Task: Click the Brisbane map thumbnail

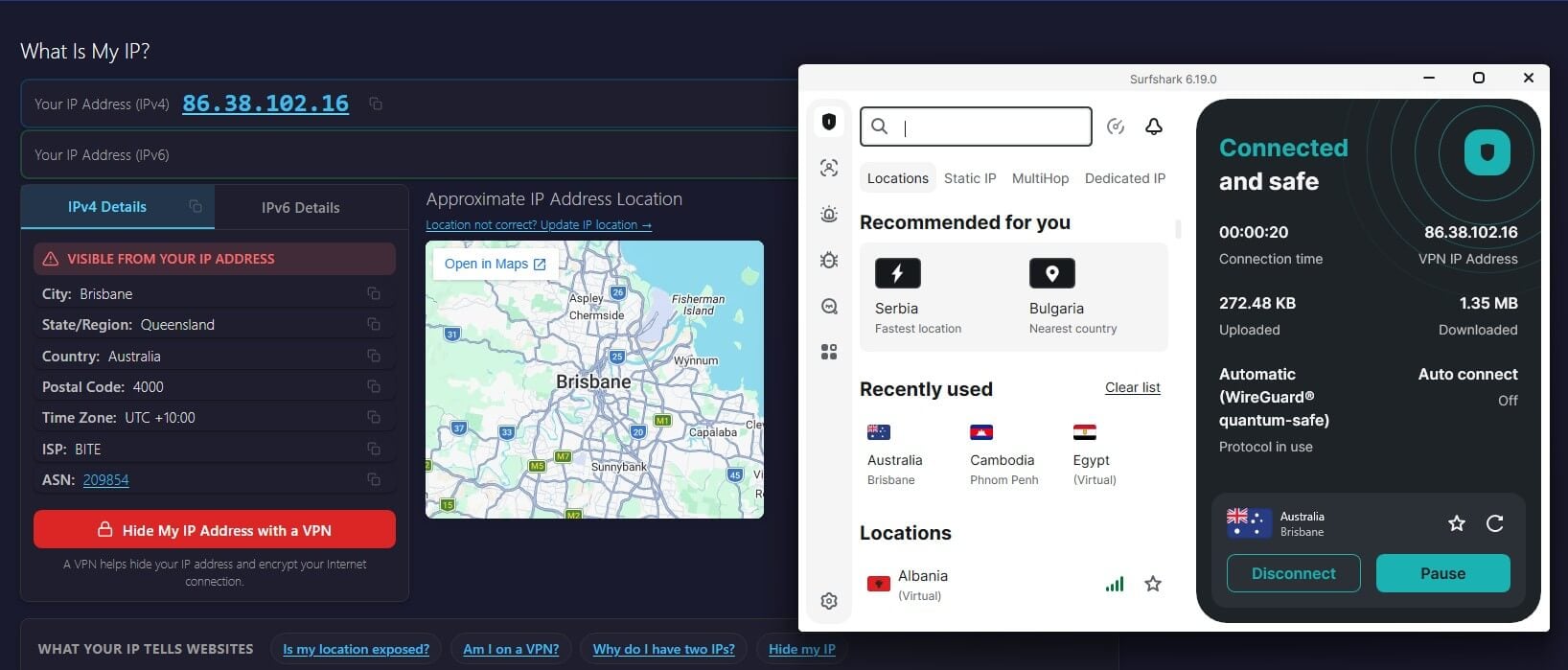Action: (594, 380)
